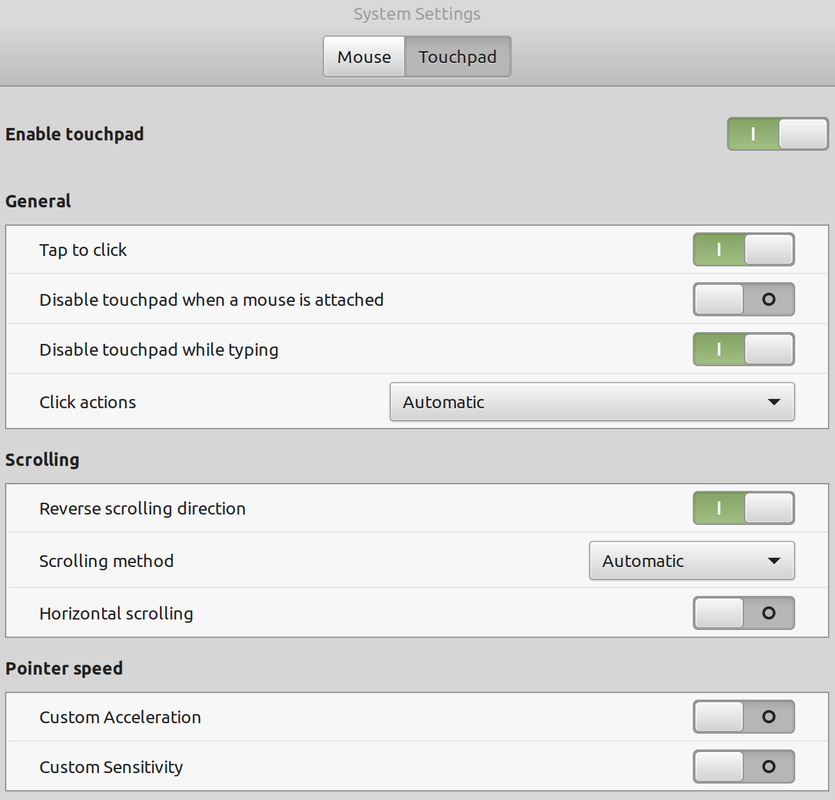Enable the Custom Sensitivity switch
835x800 pixels.
pos(743,767)
